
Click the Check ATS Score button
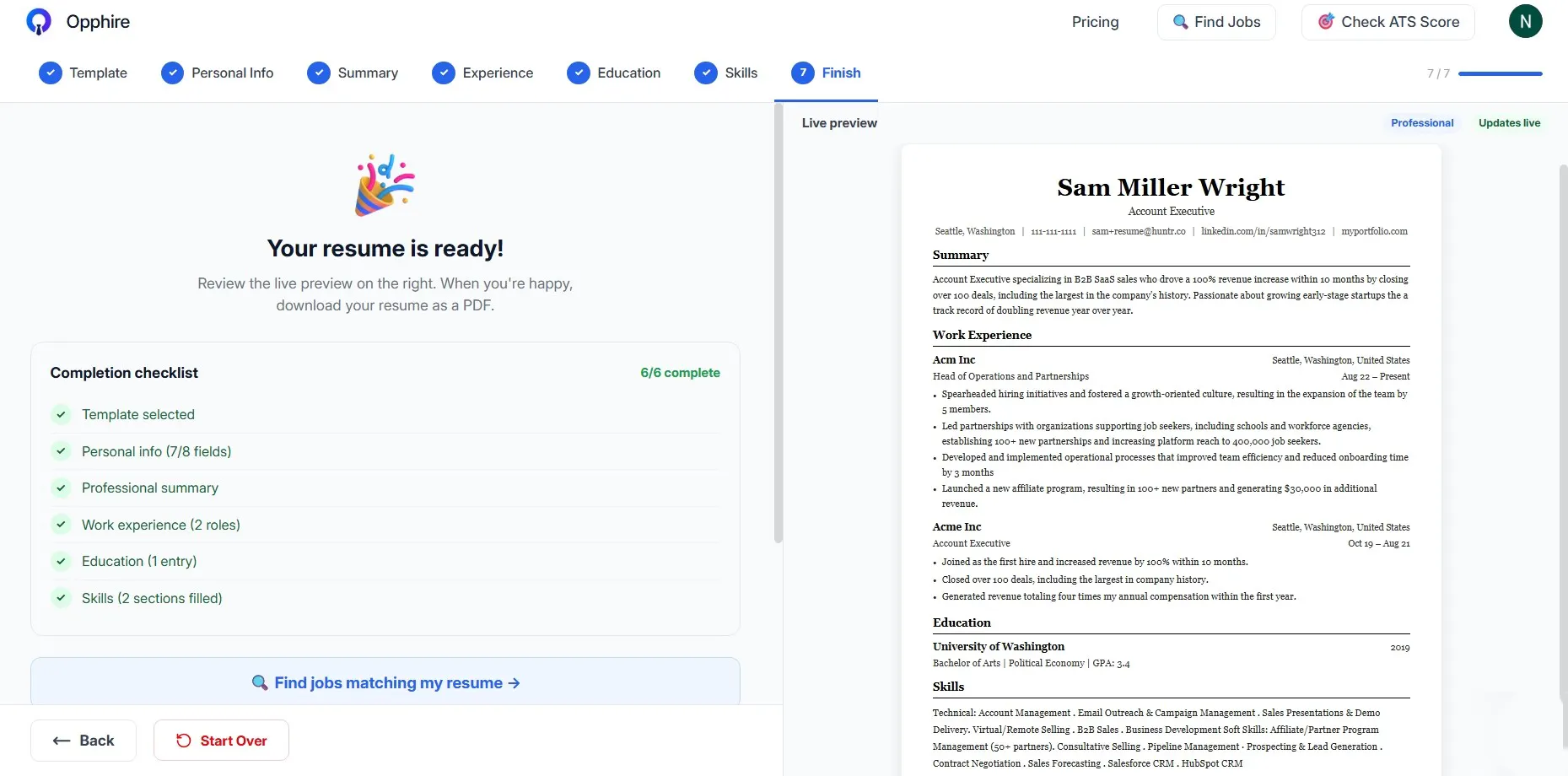tap(1388, 22)
